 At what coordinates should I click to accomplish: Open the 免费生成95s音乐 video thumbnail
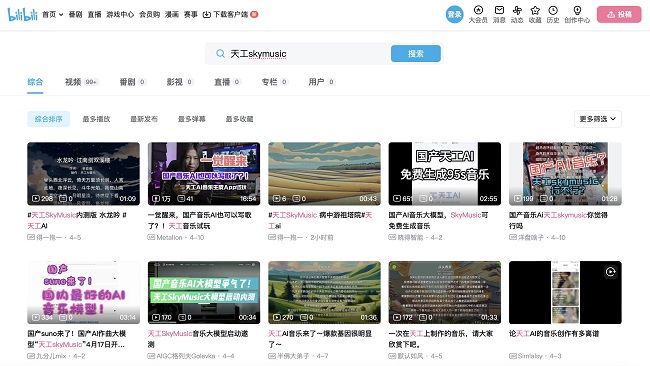point(445,174)
